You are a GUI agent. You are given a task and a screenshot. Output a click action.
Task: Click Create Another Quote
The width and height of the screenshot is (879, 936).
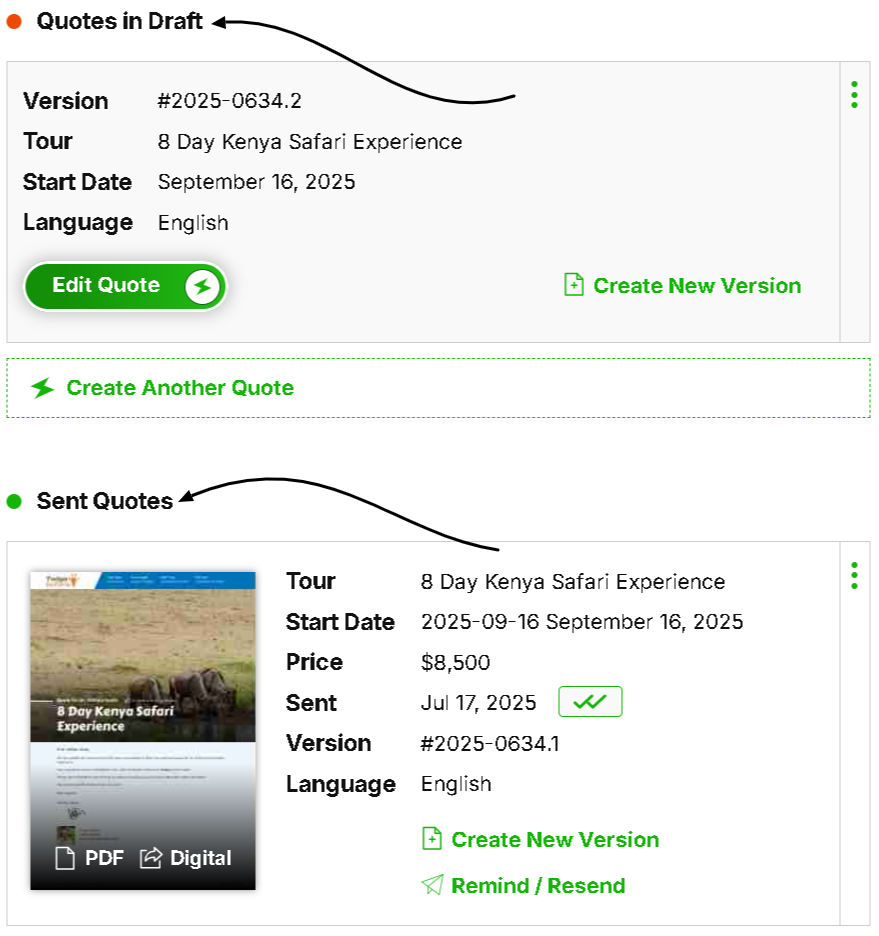click(x=180, y=388)
